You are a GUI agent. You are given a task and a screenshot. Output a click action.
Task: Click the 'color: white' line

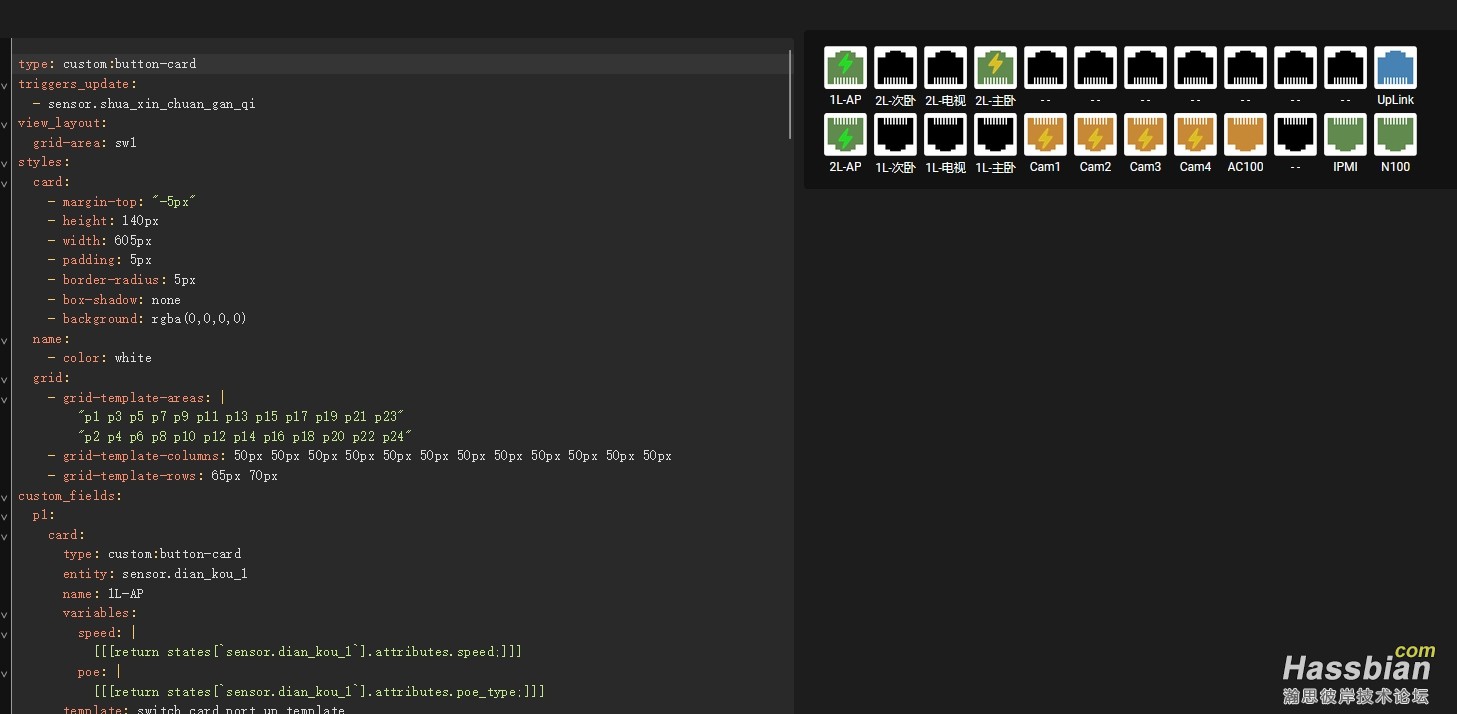pos(107,358)
